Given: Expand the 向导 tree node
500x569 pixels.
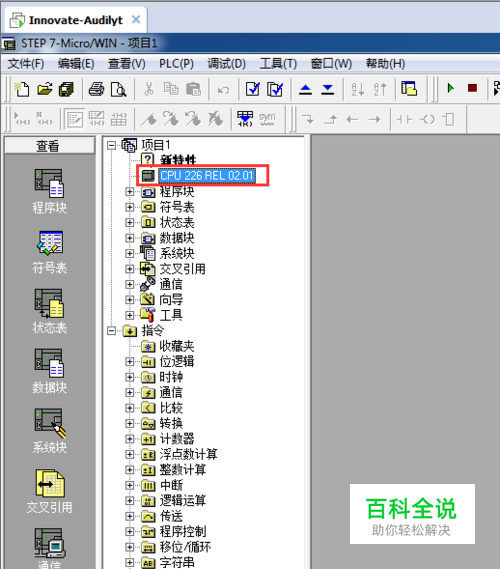Looking at the screenshot, I should pos(130,300).
